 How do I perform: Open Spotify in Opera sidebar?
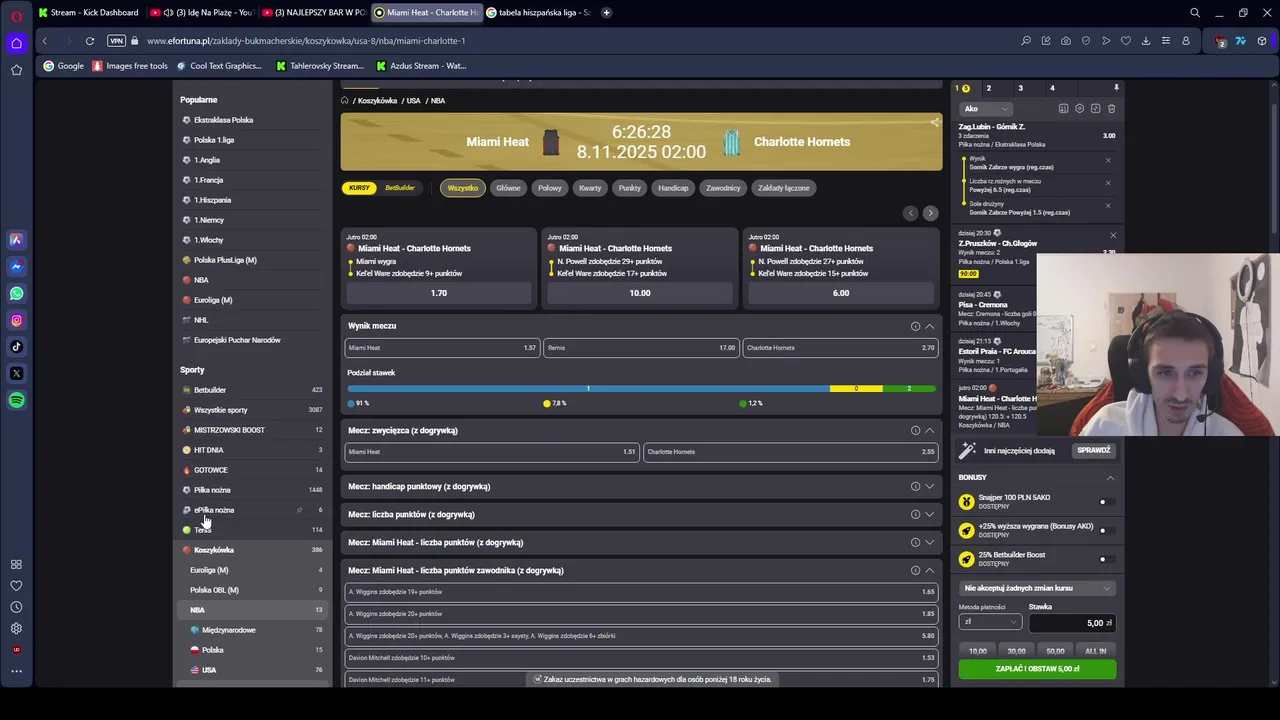(x=16, y=400)
